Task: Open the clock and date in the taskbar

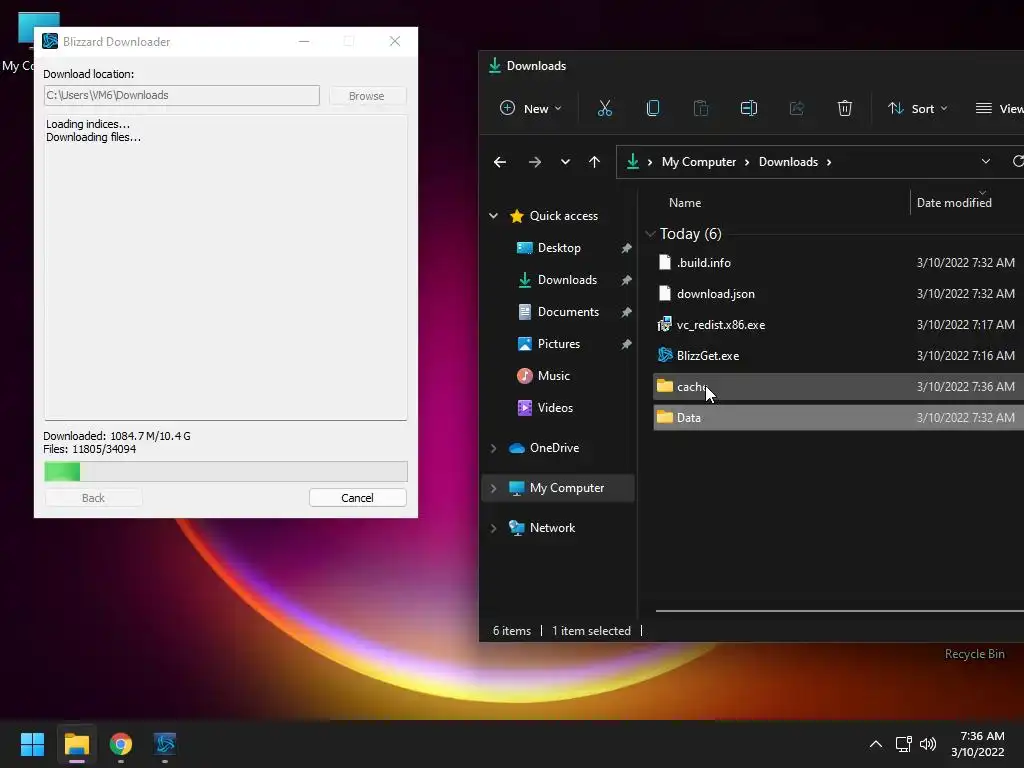Action: point(978,744)
